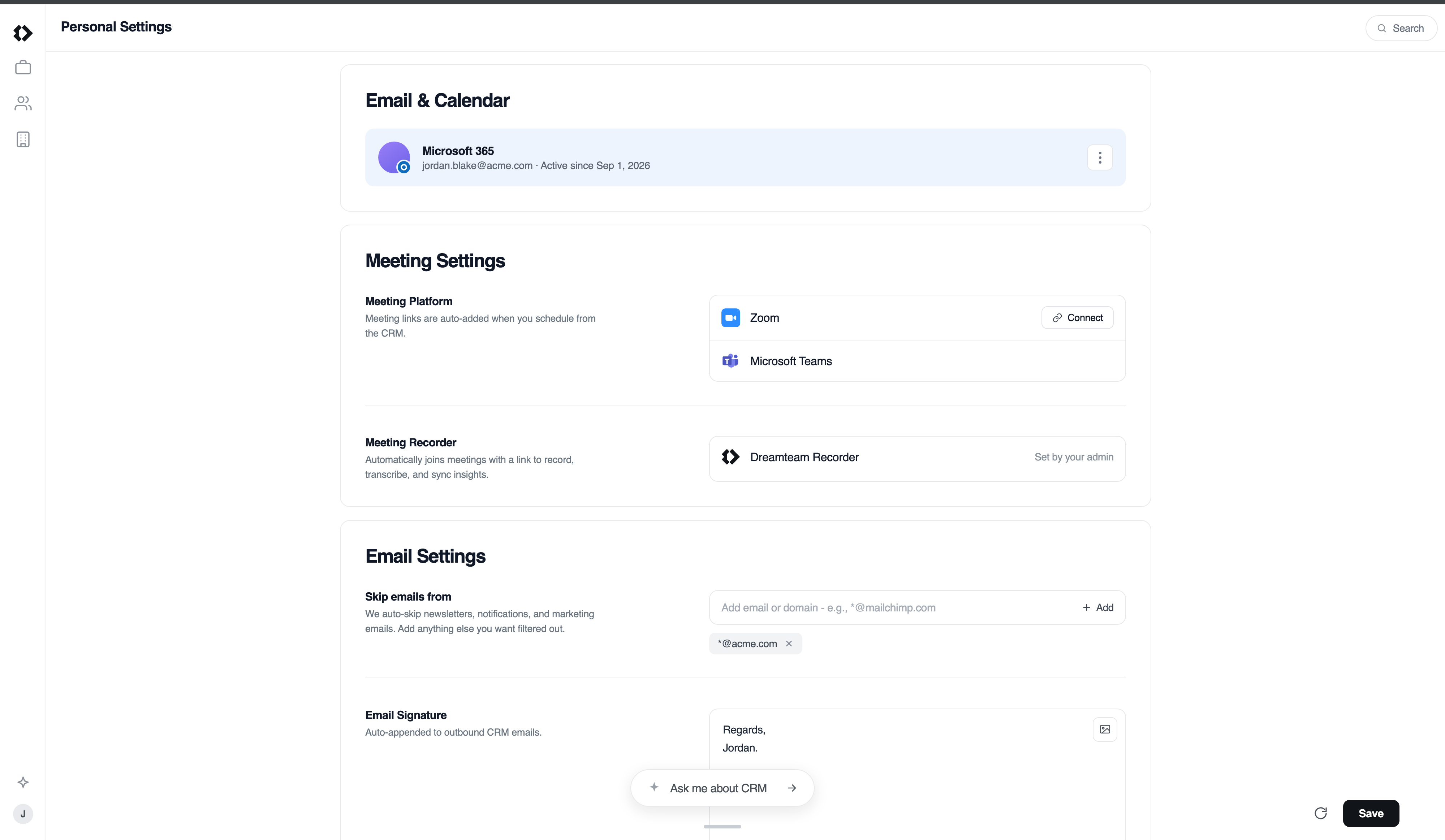This screenshot has width=1445, height=840.
Task: Click the arrow in Ask me about CRM
Action: coord(792,788)
